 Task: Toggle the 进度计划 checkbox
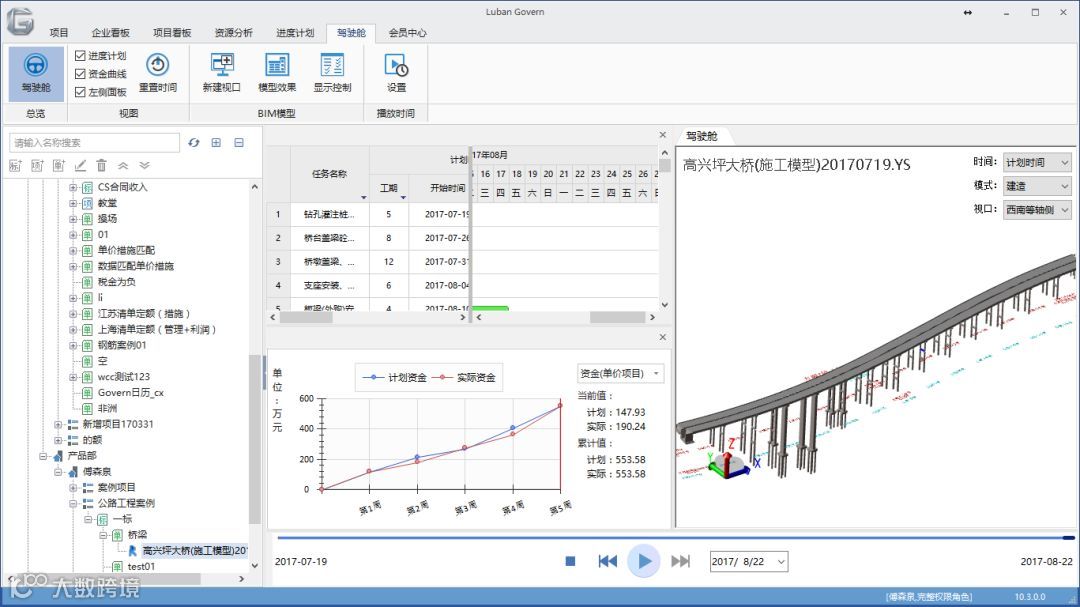click(x=80, y=56)
